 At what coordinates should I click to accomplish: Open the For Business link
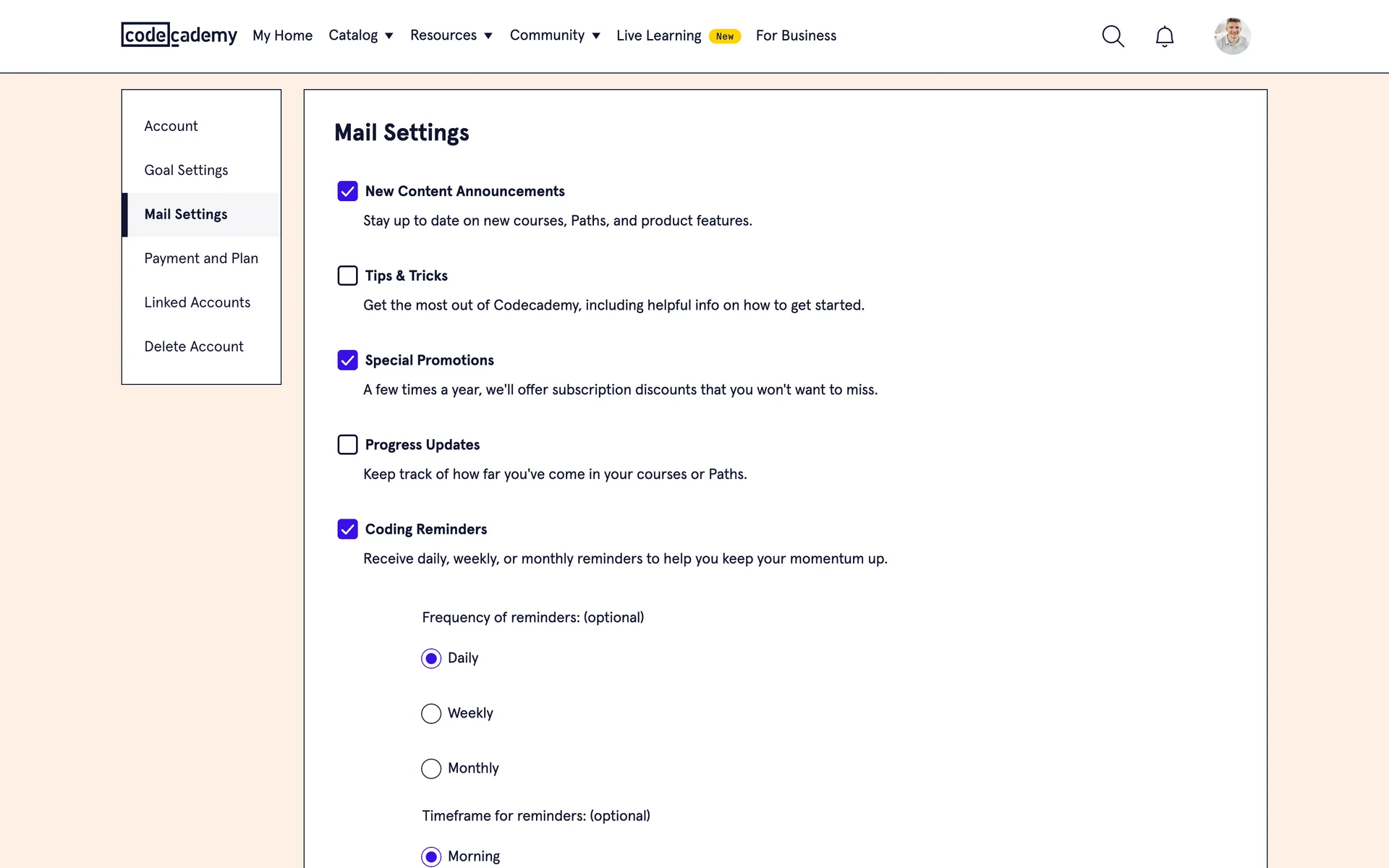click(x=796, y=35)
